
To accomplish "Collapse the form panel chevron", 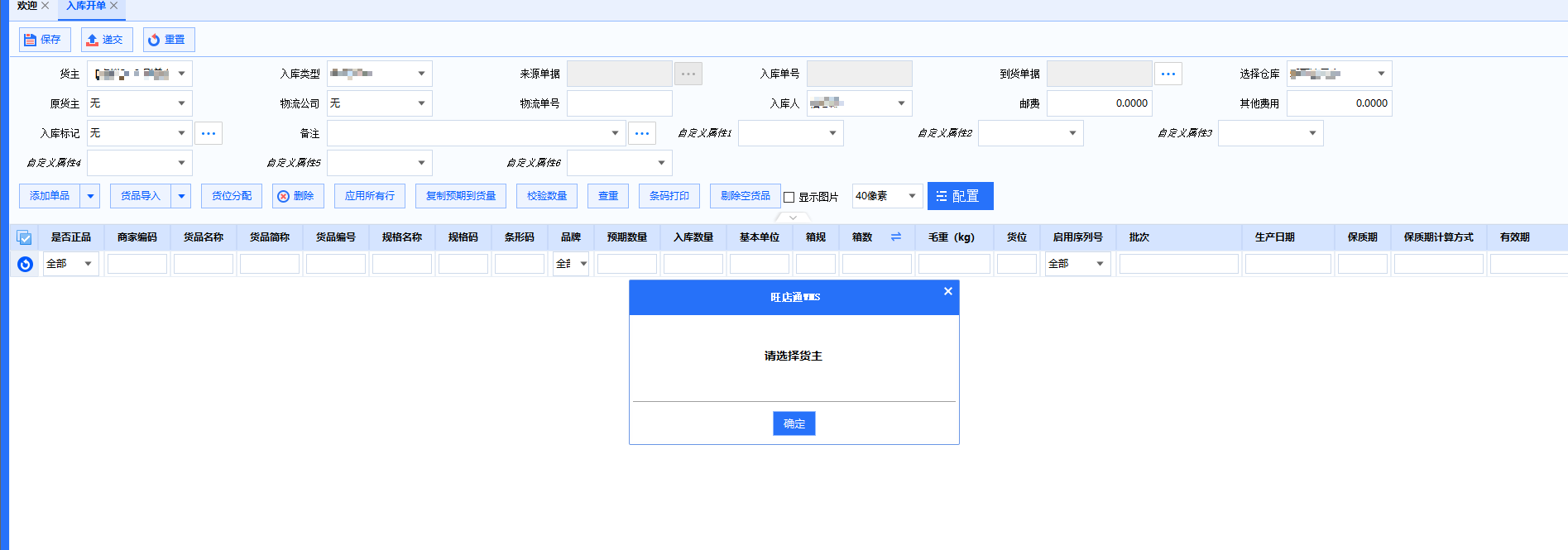I will [x=793, y=218].
